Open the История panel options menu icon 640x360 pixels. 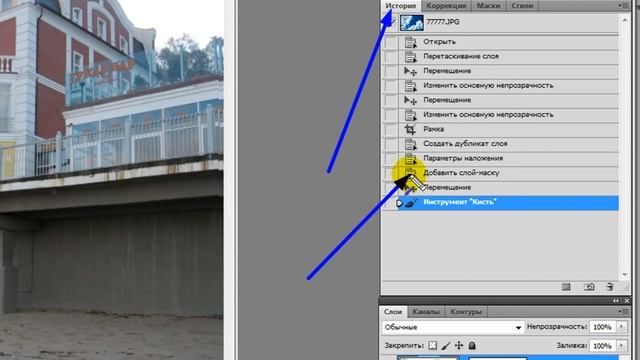point(623,5)
